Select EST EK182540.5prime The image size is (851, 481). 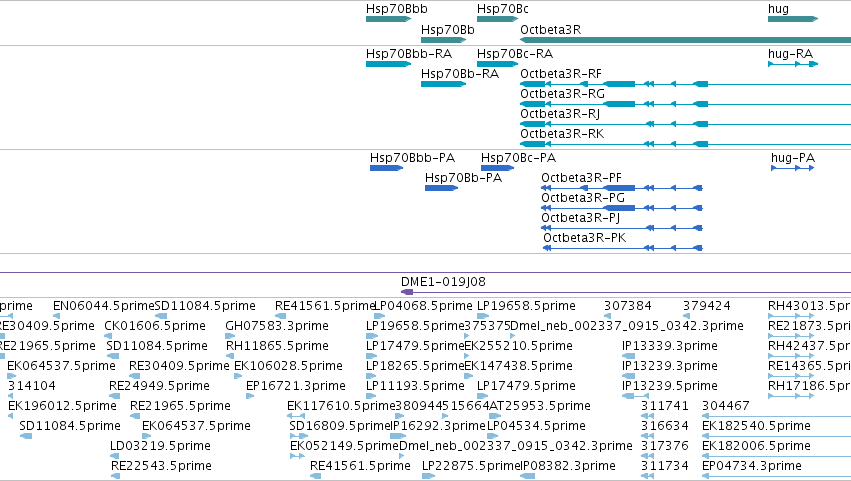coord(776,436)
